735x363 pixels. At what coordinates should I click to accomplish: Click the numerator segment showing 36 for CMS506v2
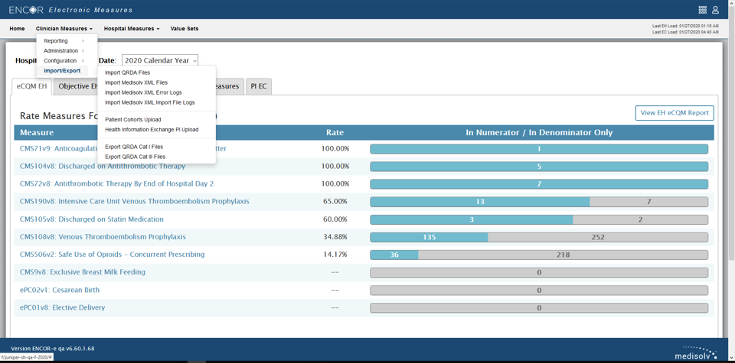[394, 255]
